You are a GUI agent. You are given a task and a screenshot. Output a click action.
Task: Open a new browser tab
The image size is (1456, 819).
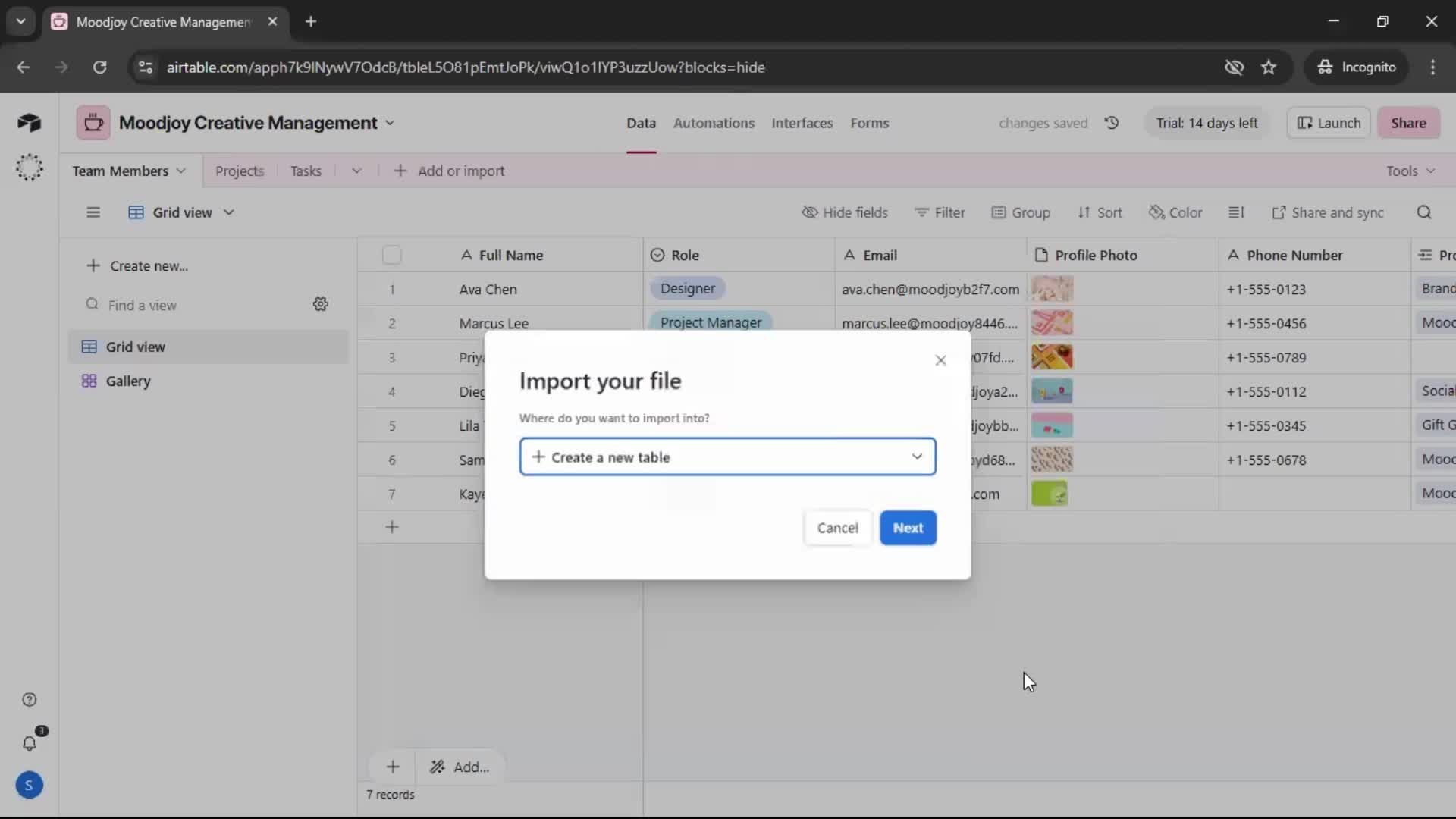click(x=311, y=21)
